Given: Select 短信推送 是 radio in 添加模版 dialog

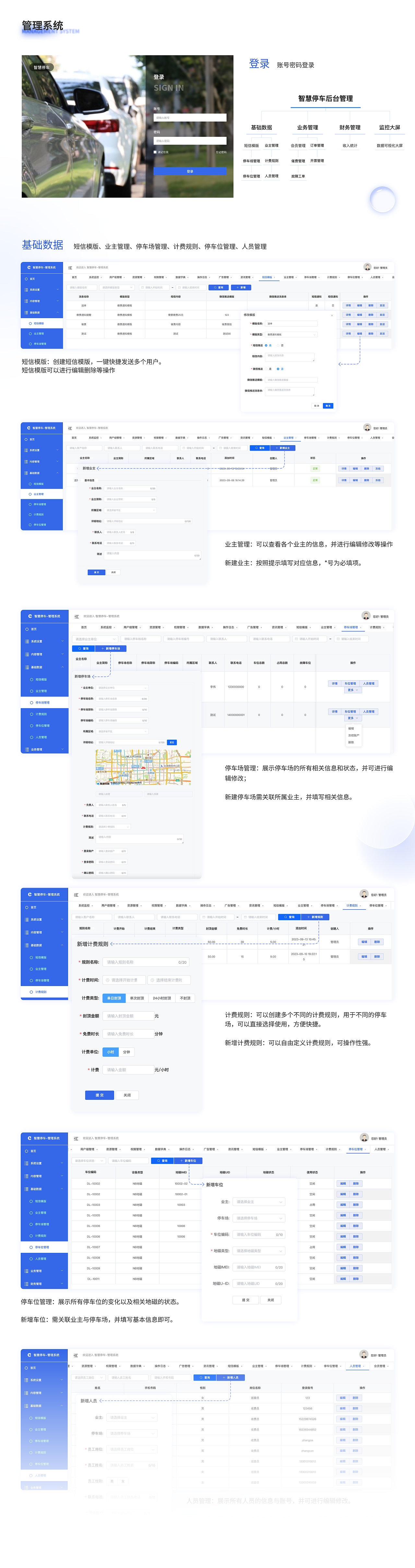Looking at the screenshot, I should click(x=267, y=345).
